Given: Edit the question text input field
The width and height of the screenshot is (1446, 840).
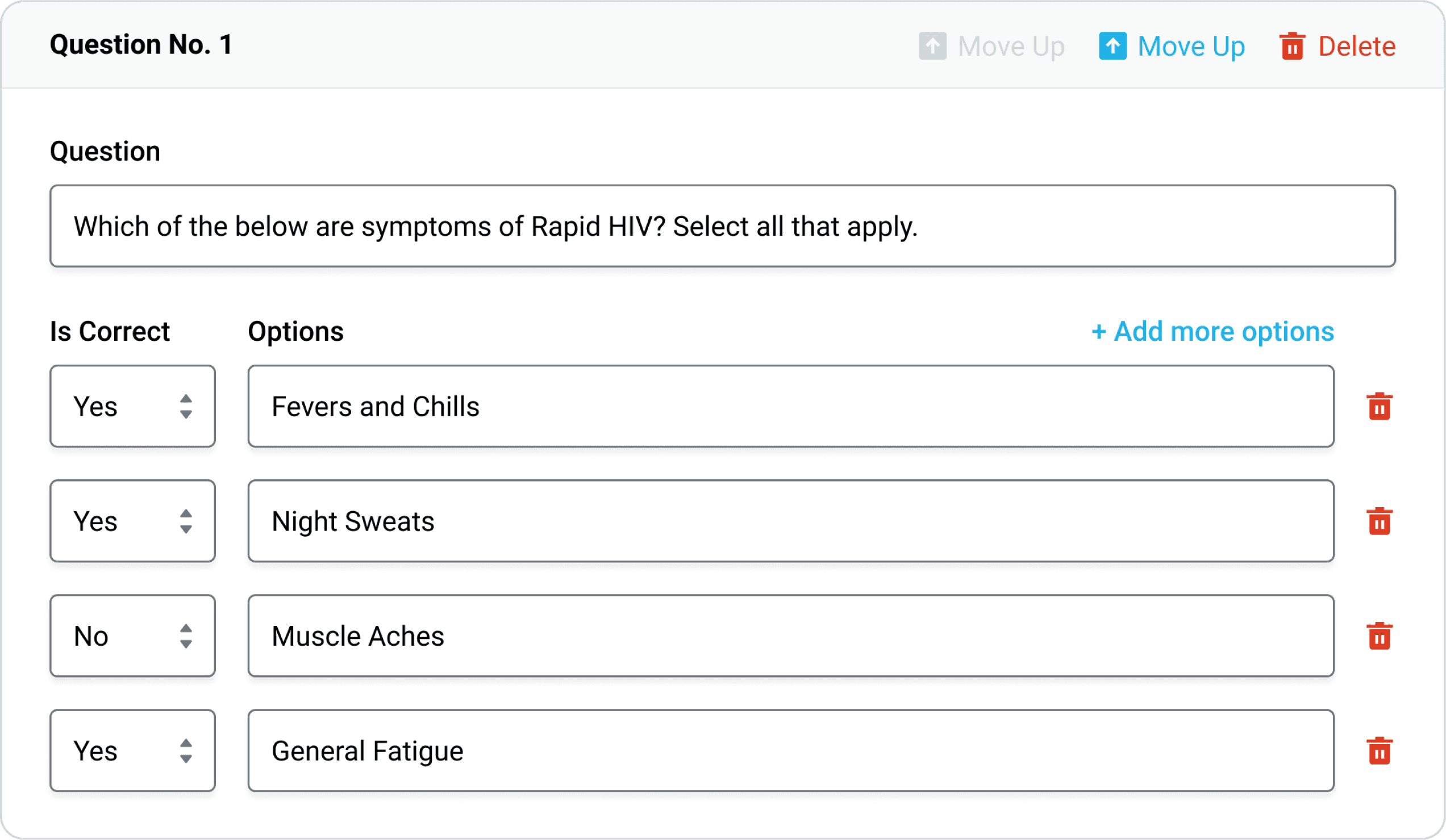Looking at the screenshot, I should click(x=722, y=225).
